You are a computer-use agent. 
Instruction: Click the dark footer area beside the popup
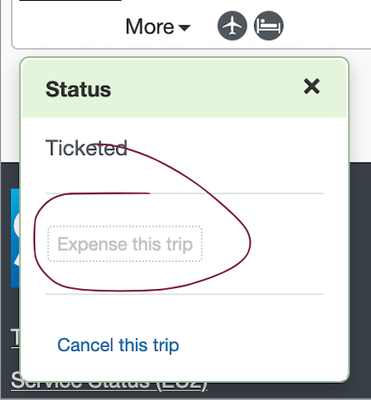coord(360,280)
